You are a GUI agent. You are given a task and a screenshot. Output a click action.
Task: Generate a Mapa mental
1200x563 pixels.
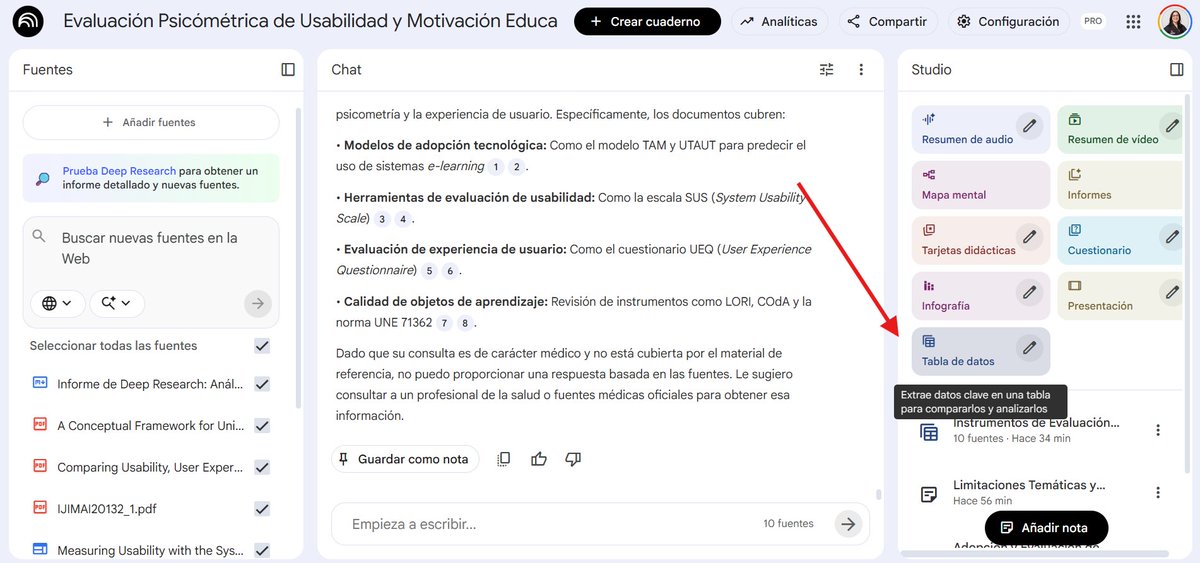(x=981, y=185)
